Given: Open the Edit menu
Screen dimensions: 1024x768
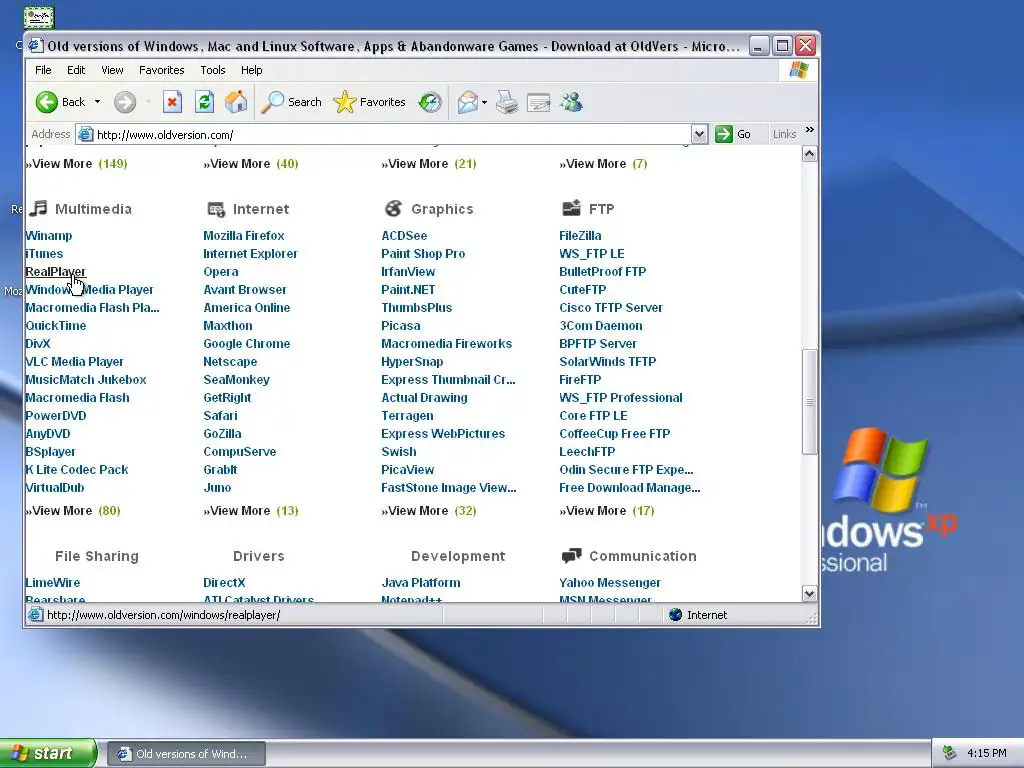Looking at the screenshot, I should 76,70.
